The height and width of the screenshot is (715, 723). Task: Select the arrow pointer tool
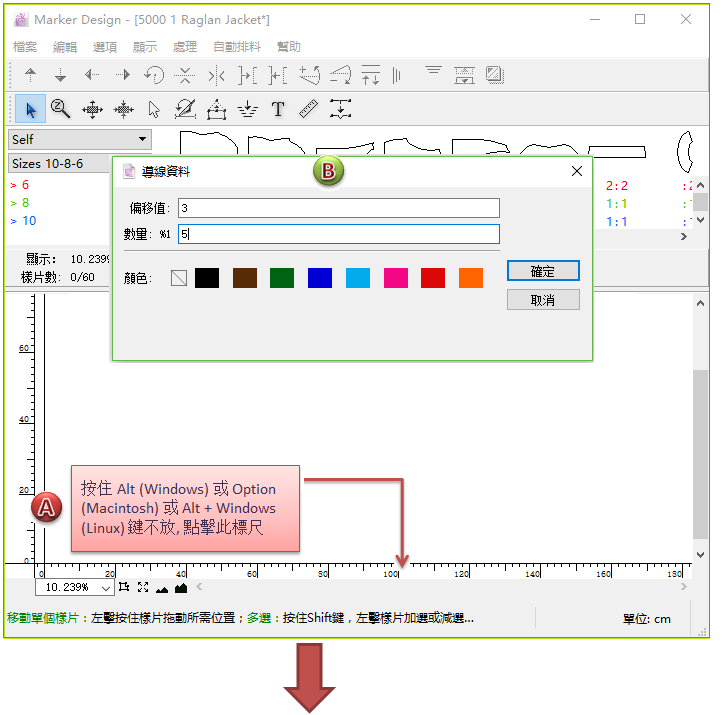tap(30, 109)
